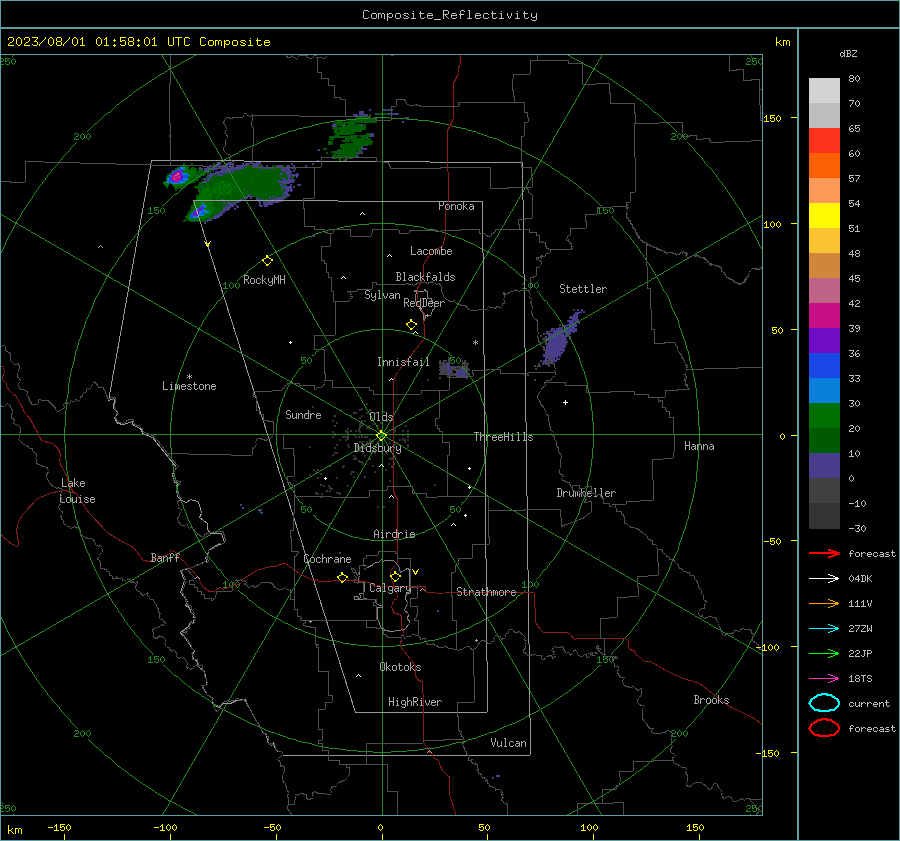Click the Ponoka city label
900x841 pixels.
pos(456,206)
